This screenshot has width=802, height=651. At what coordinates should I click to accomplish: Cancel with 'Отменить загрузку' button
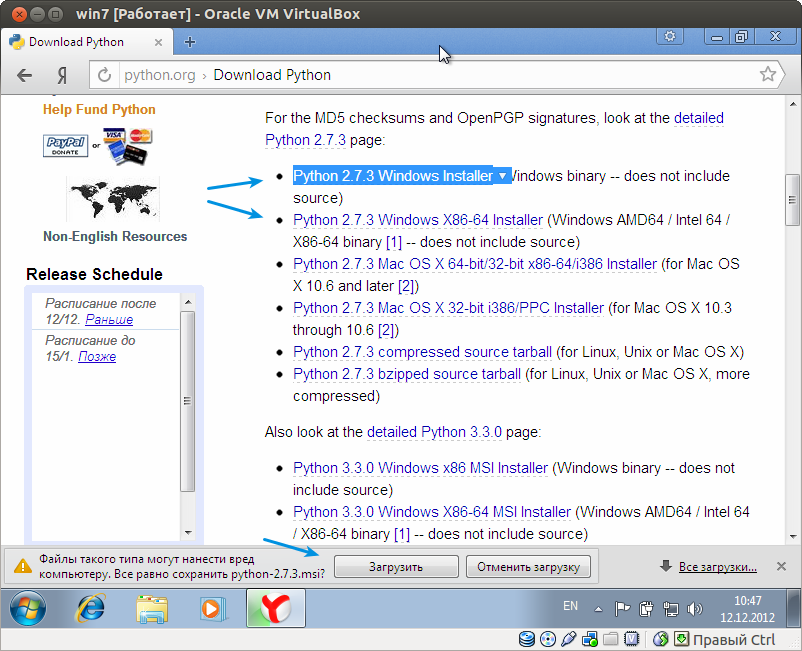click(x=528, y=567)
